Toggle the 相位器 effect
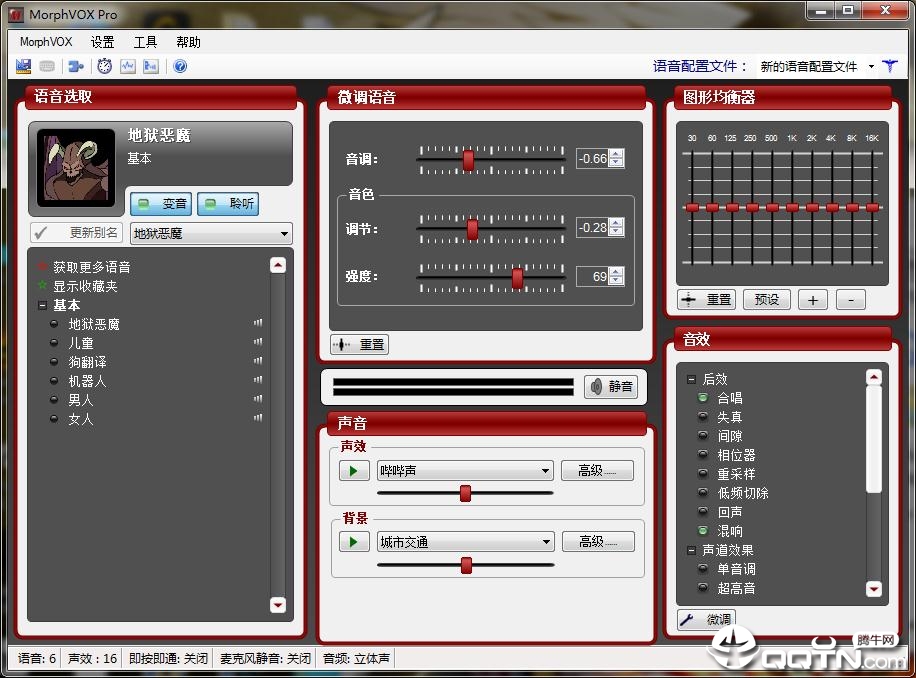Viewport: 916px width, 678px height. coord(703,455)
